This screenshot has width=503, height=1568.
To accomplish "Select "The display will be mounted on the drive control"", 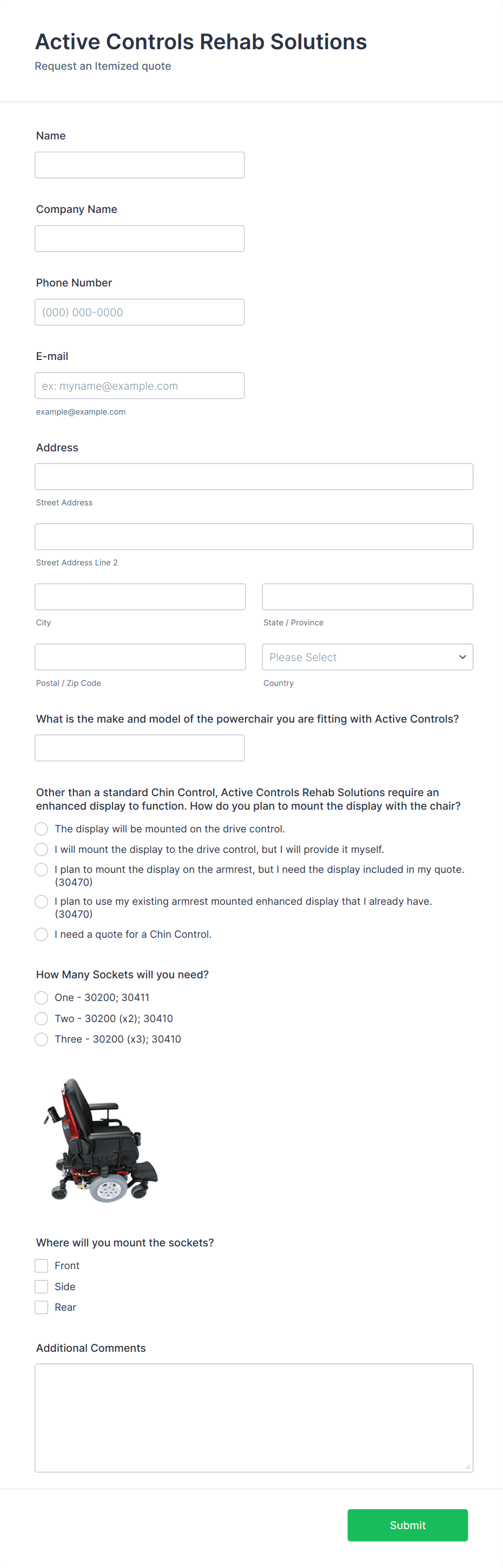I will pos(41,829).
